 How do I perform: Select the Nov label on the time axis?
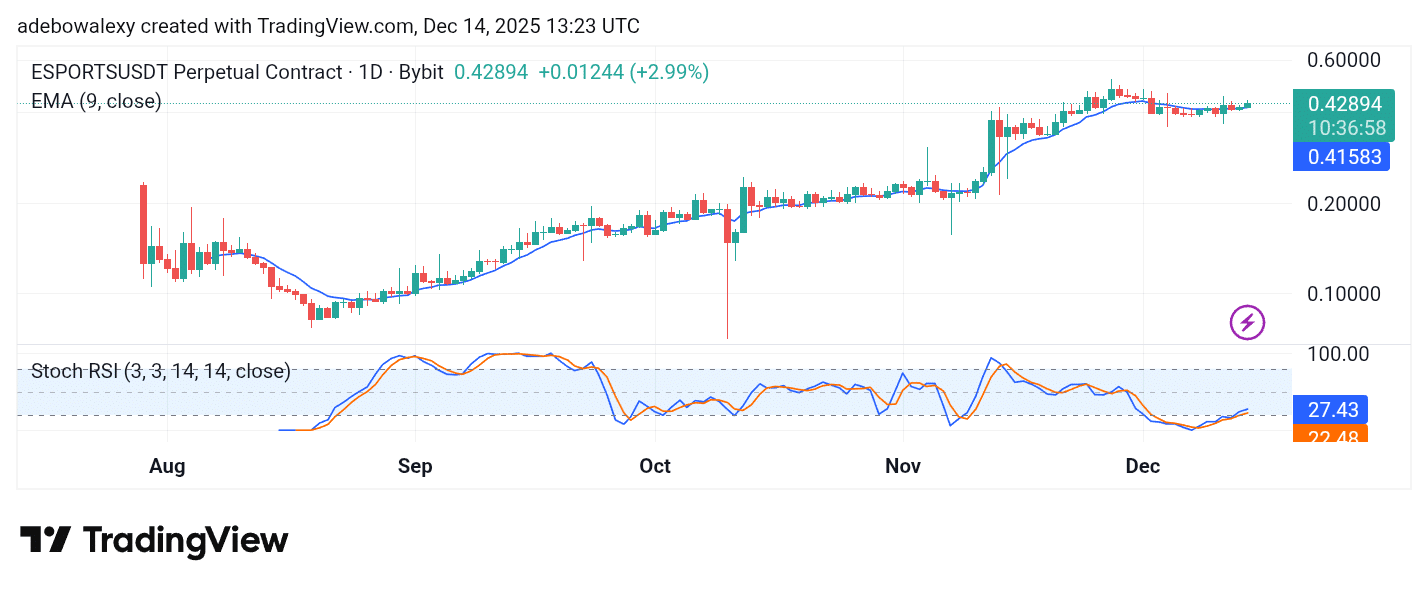tap(903, 466)
